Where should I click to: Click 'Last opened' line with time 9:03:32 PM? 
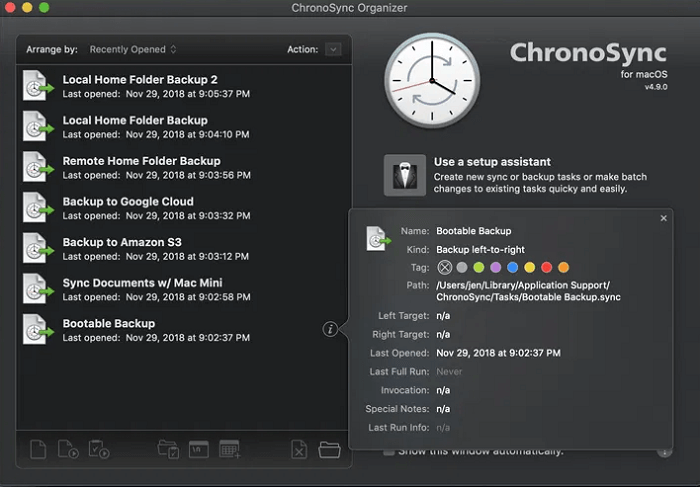click(156, 216)
